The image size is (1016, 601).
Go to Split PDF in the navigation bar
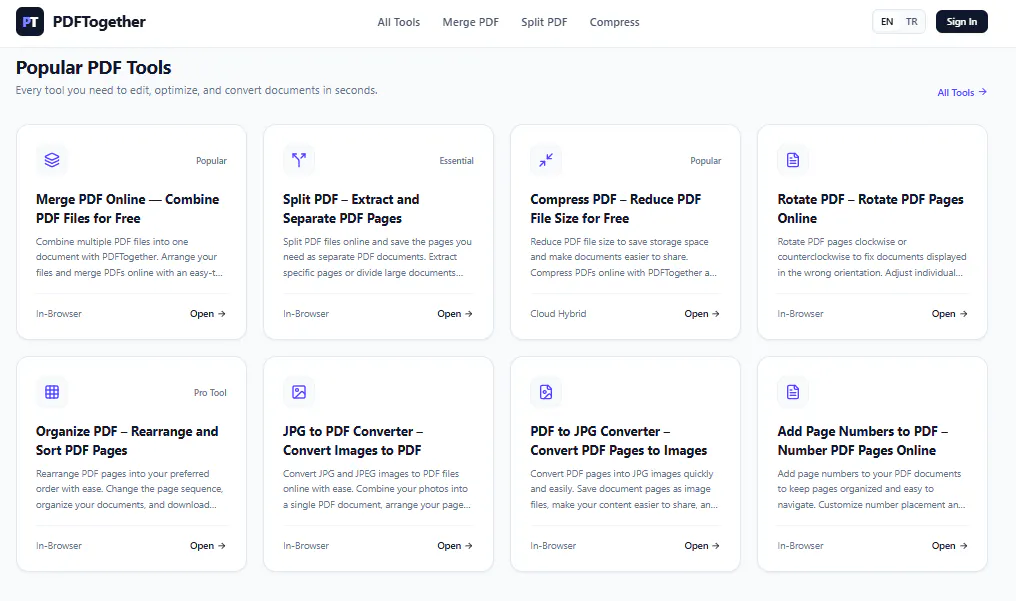(x=544, y=22)
